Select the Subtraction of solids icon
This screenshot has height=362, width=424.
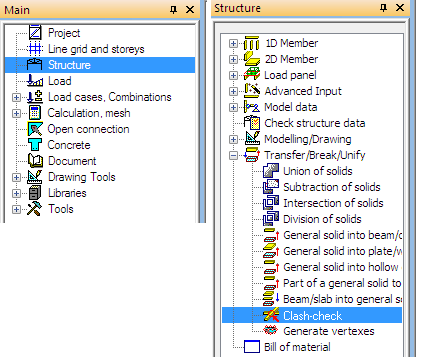(x=271, y=187)
